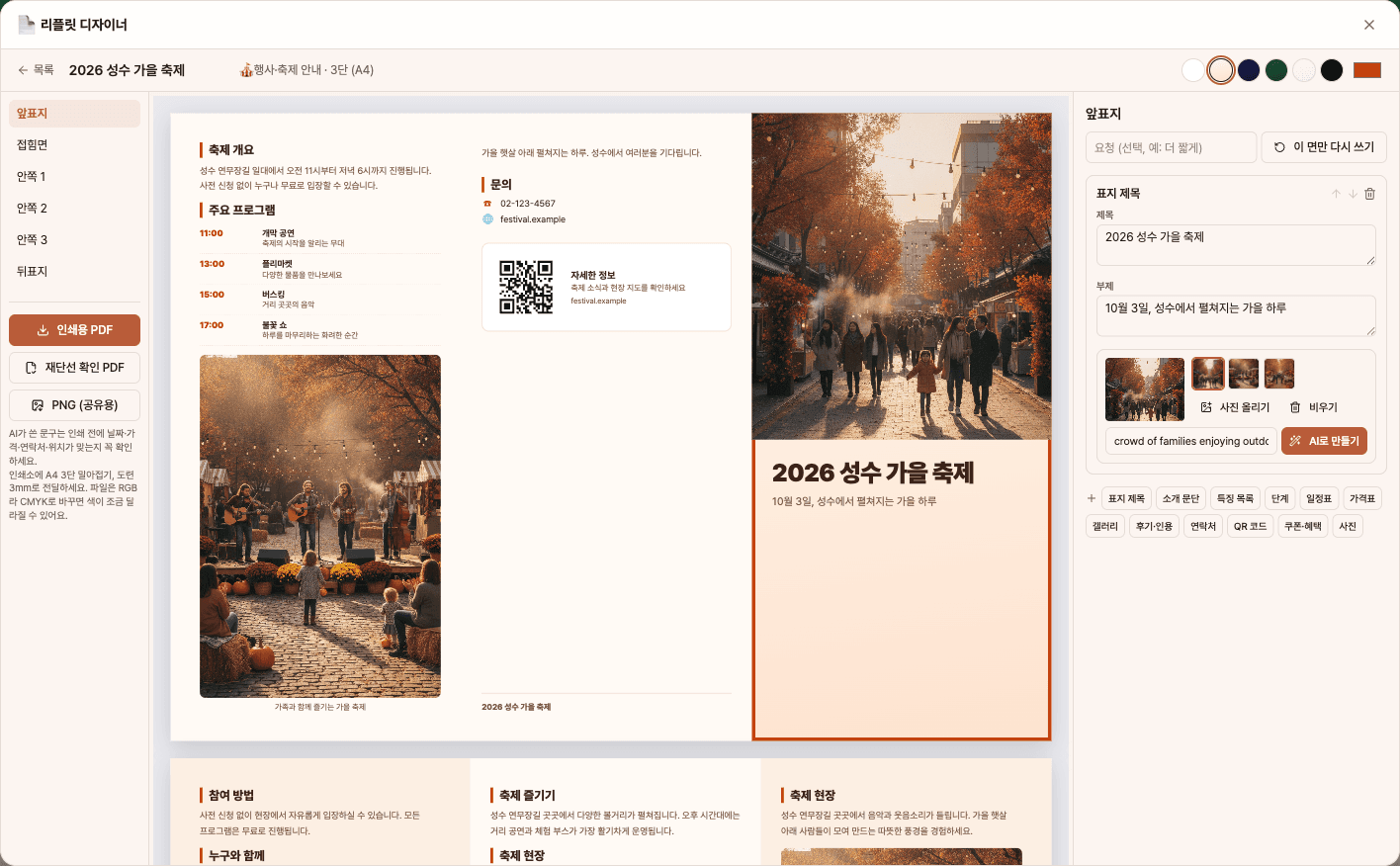Add a 가격표 block

click(x=1362, y=498)
